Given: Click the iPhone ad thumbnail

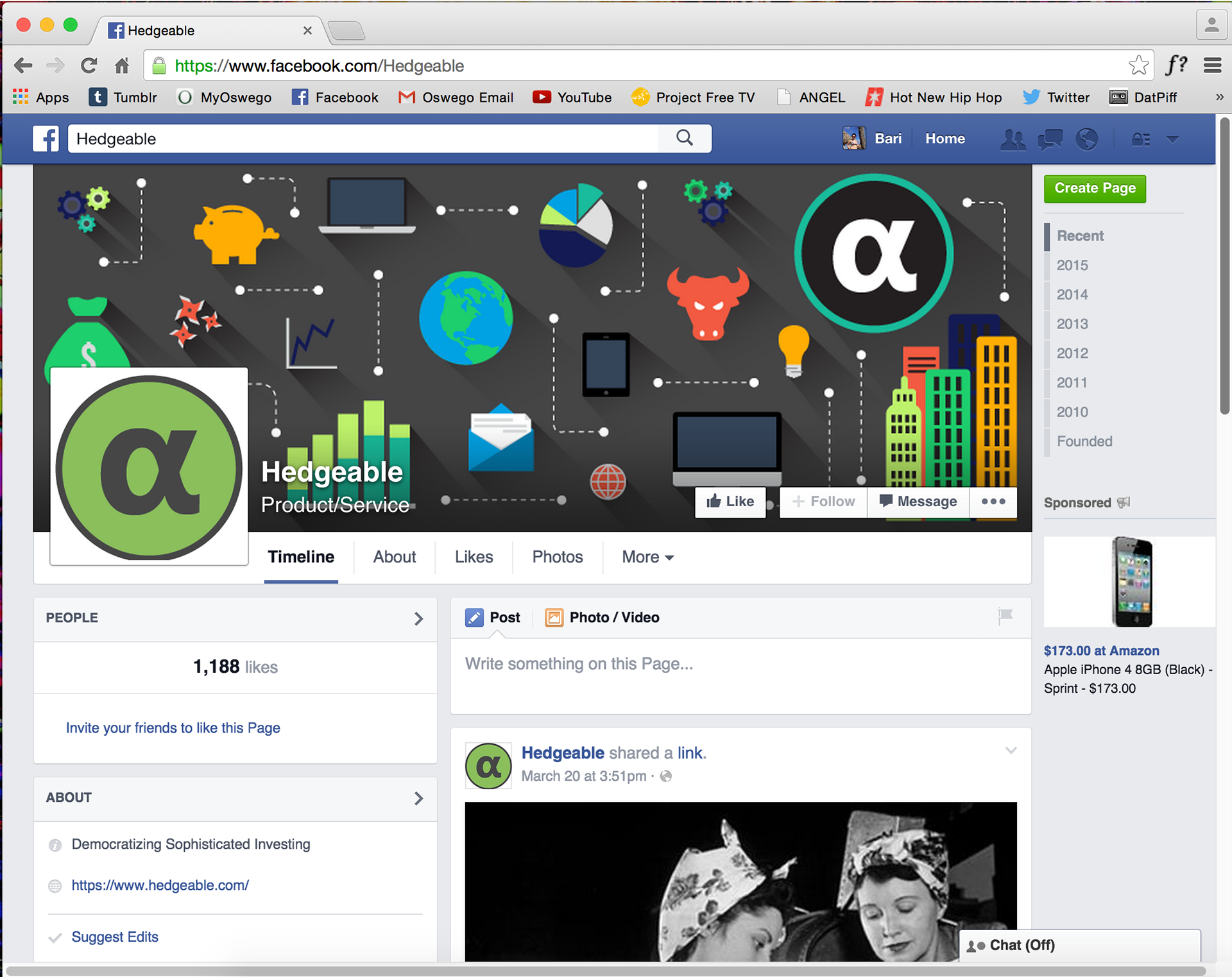Looking at the screenshot, I should click(x=1131, y=581).
